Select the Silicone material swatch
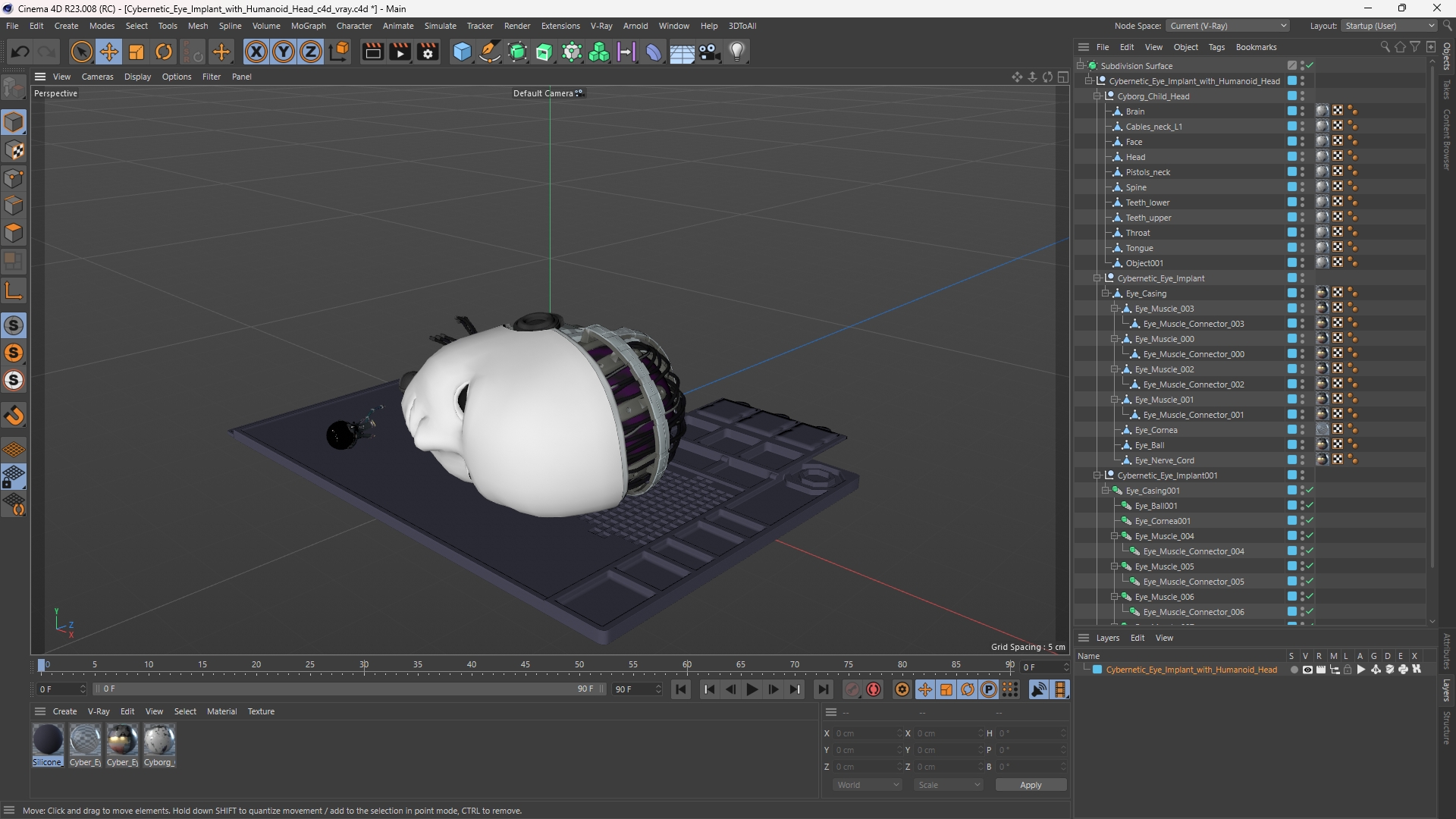This screenshot has height=819, width=1456. [47, 740]
